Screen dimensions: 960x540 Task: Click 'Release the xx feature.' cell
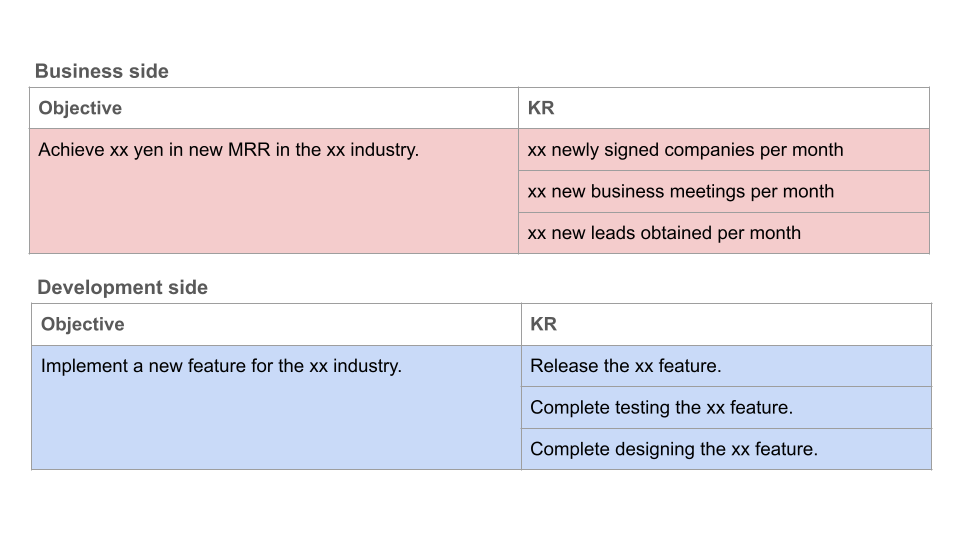(x=726, y=366)
